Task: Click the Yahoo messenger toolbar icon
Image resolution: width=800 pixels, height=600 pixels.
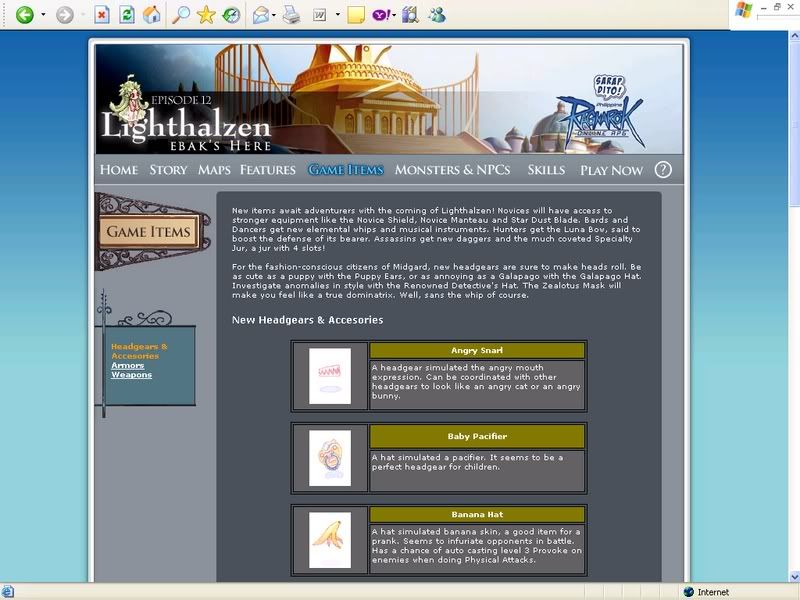Action: [x=381, y=15]
